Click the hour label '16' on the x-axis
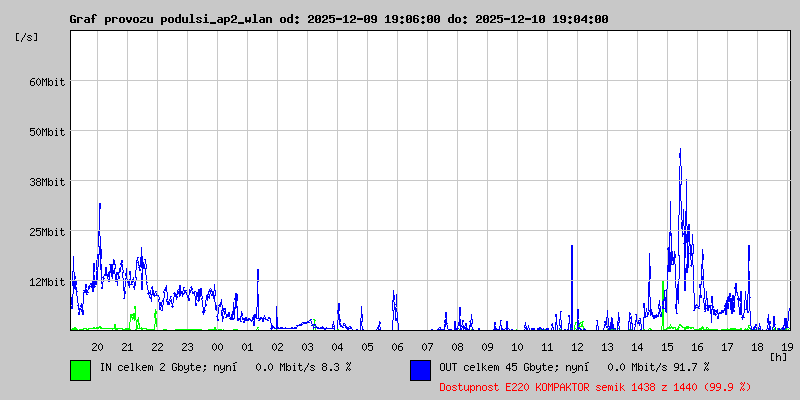 [x=697, y=347]
